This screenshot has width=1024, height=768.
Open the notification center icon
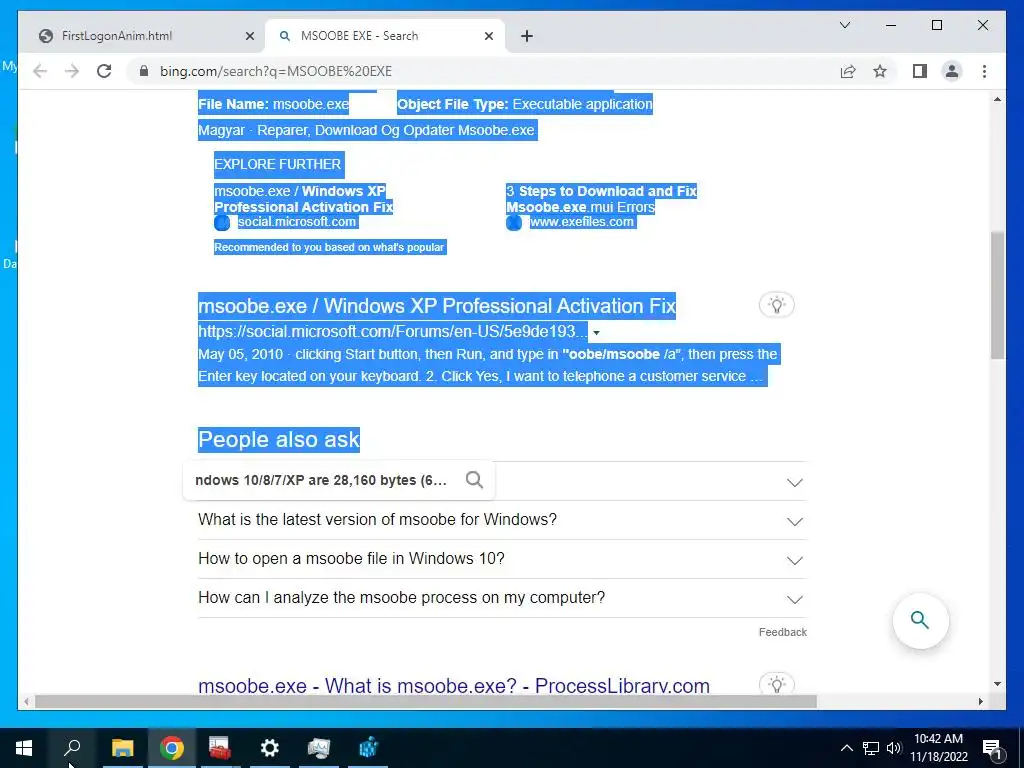(x=993, y=748)
